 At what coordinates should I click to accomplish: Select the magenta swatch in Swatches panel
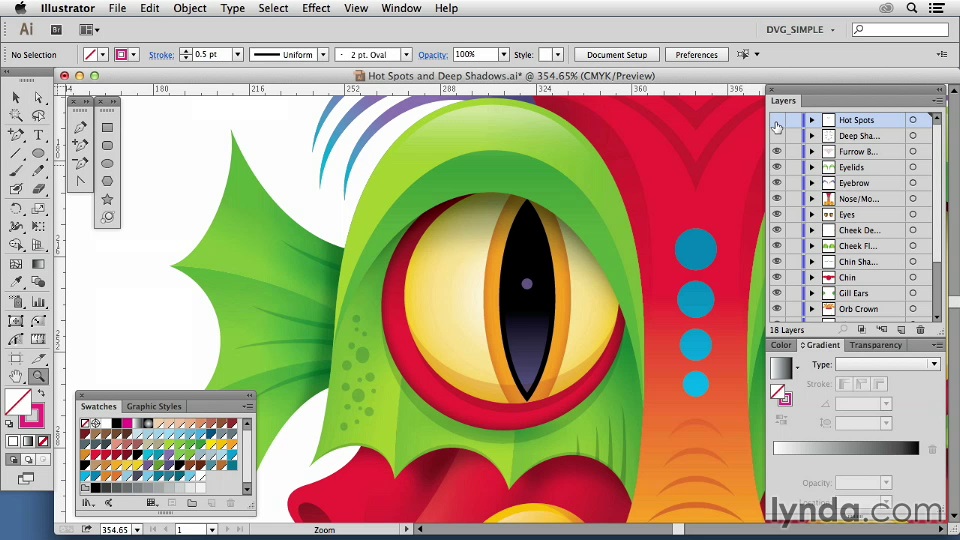pyautogui.click(x=127, y=423)
